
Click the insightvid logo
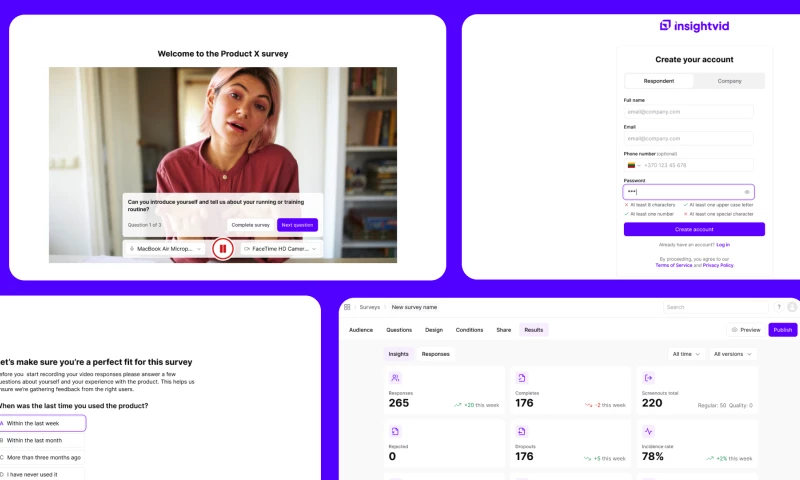click(x=694, y=26)
